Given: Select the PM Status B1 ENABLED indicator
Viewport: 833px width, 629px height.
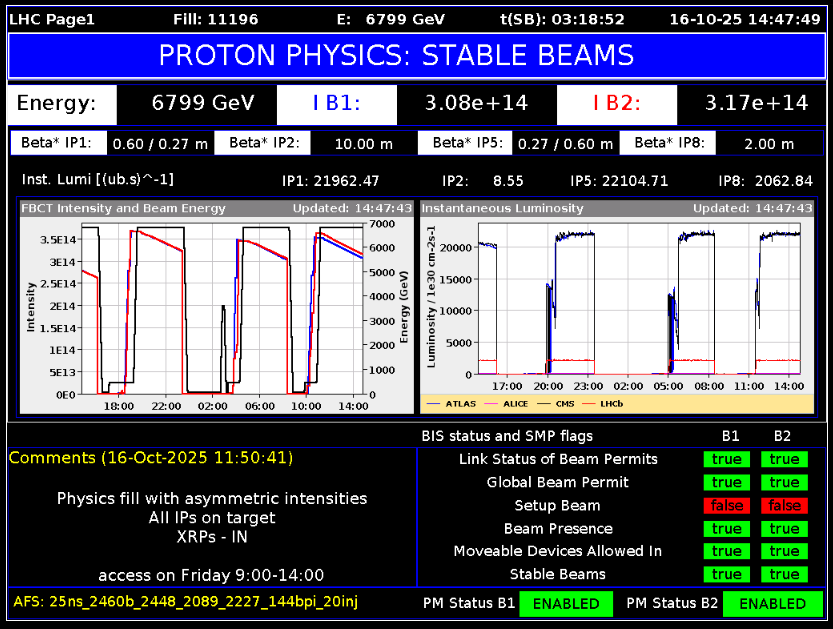Looking at the screenshot, I should [x=565, y=604].
